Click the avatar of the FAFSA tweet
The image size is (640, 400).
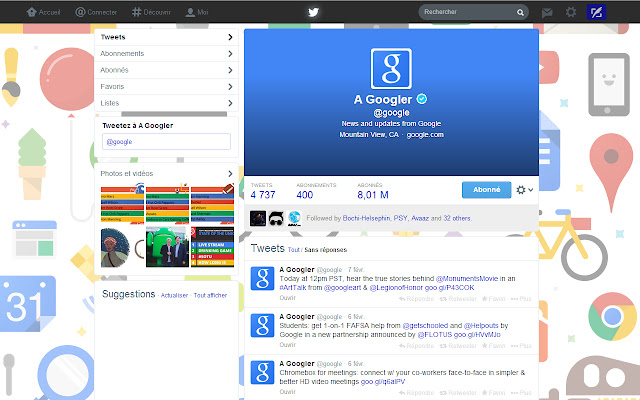[262, 325]
